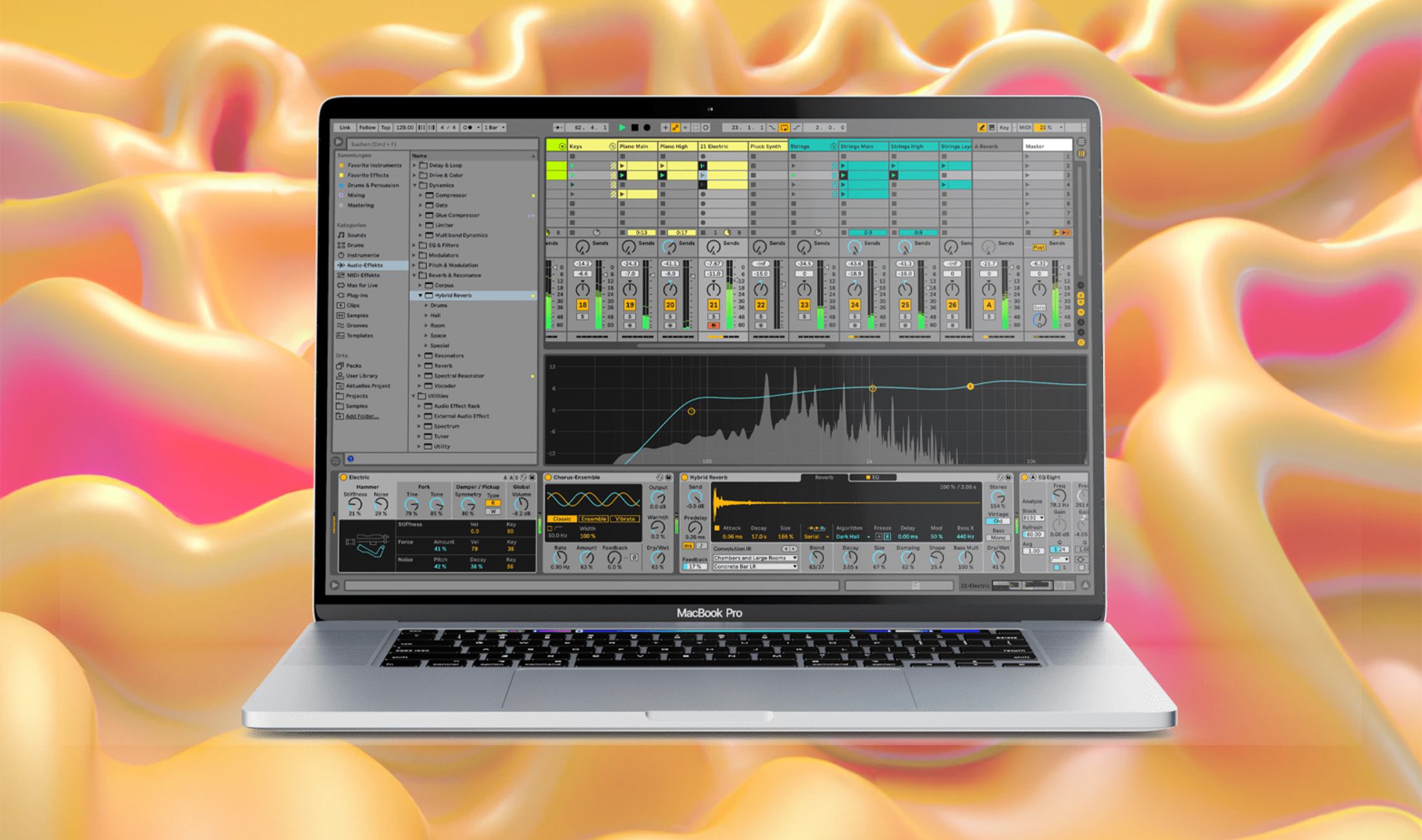This screenshot has width=1422, height=840.
Task: Toggle the arrangement Loop switch
Action: click(x=784, y=127)
